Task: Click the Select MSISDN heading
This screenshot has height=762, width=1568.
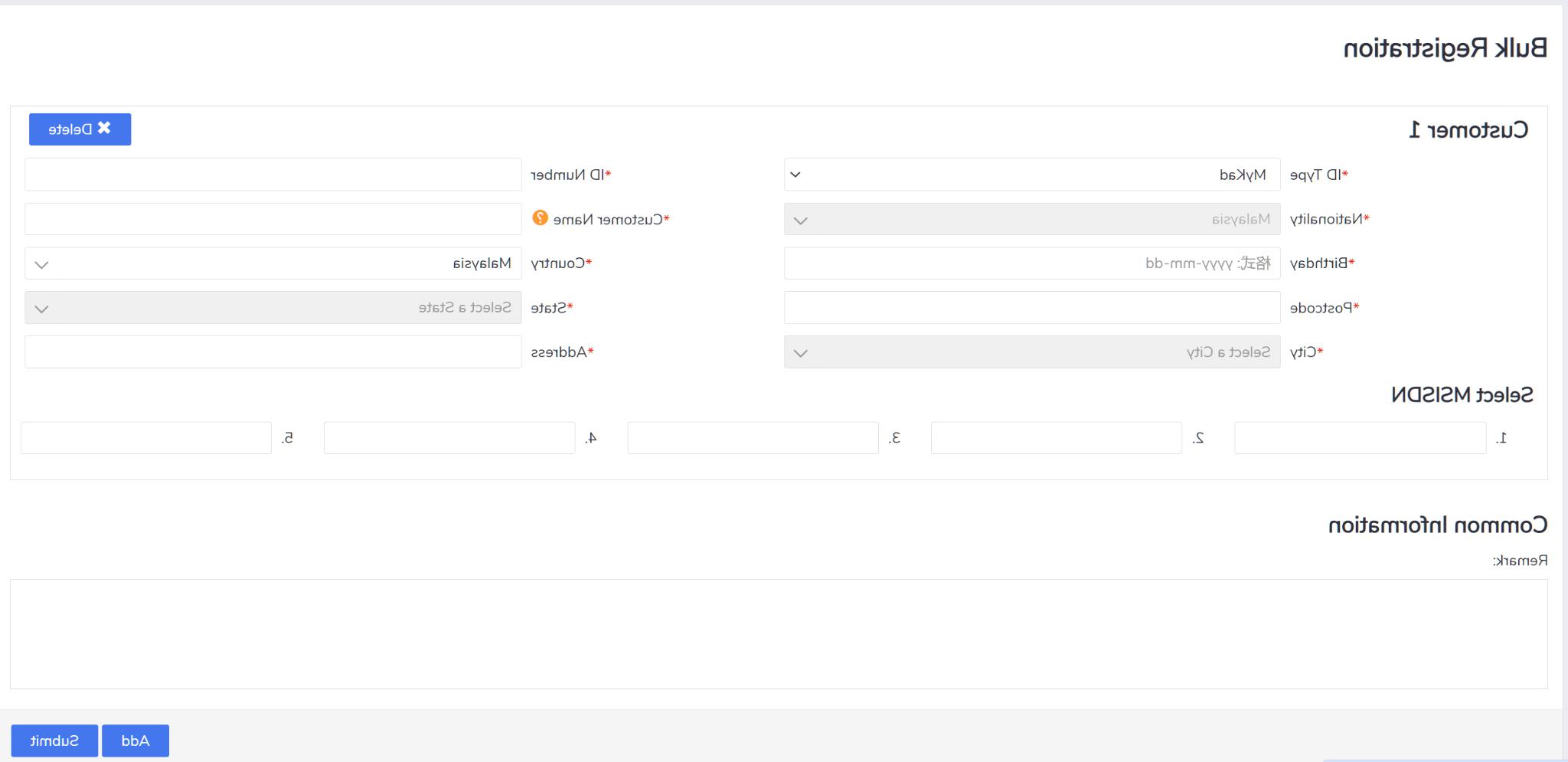Action: (x=1462, y=395)
